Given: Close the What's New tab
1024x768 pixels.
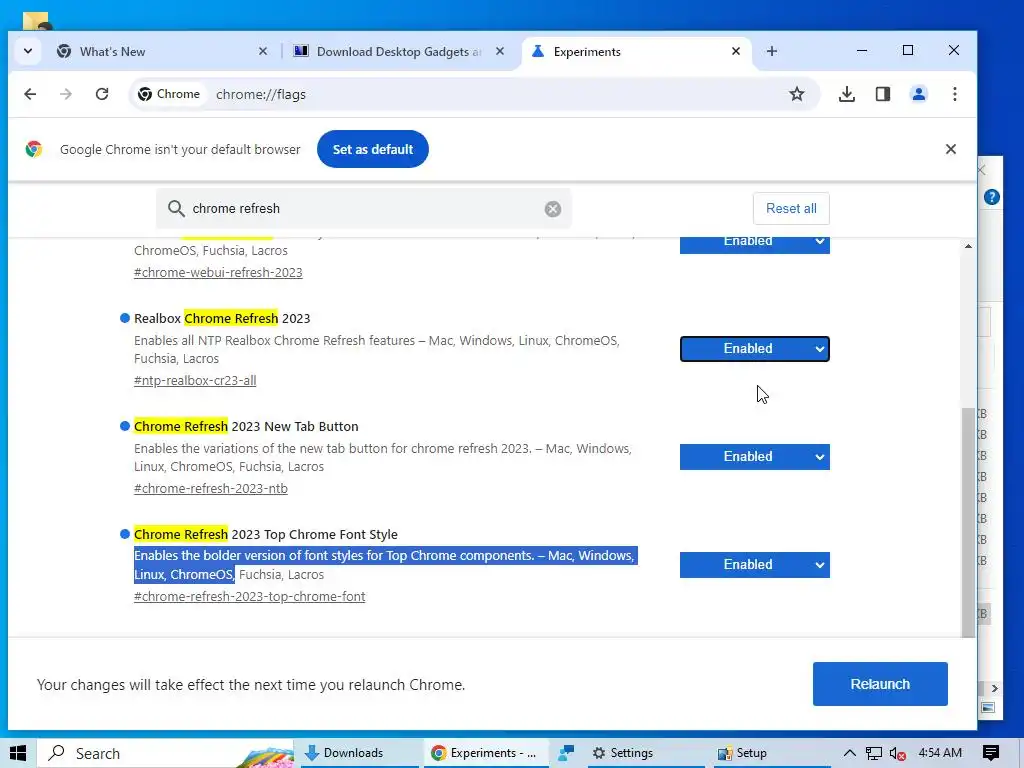Looking at the screenshot, I should click(263, 51).
